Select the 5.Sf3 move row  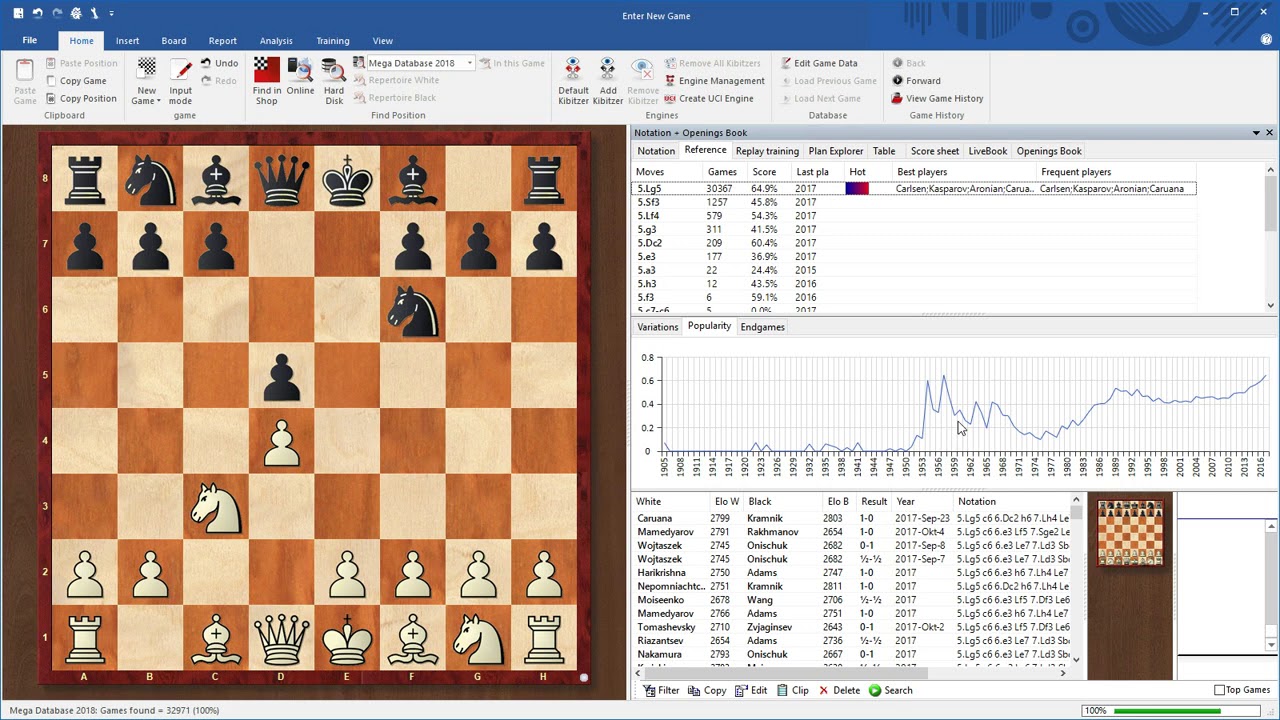click(914, 202)
